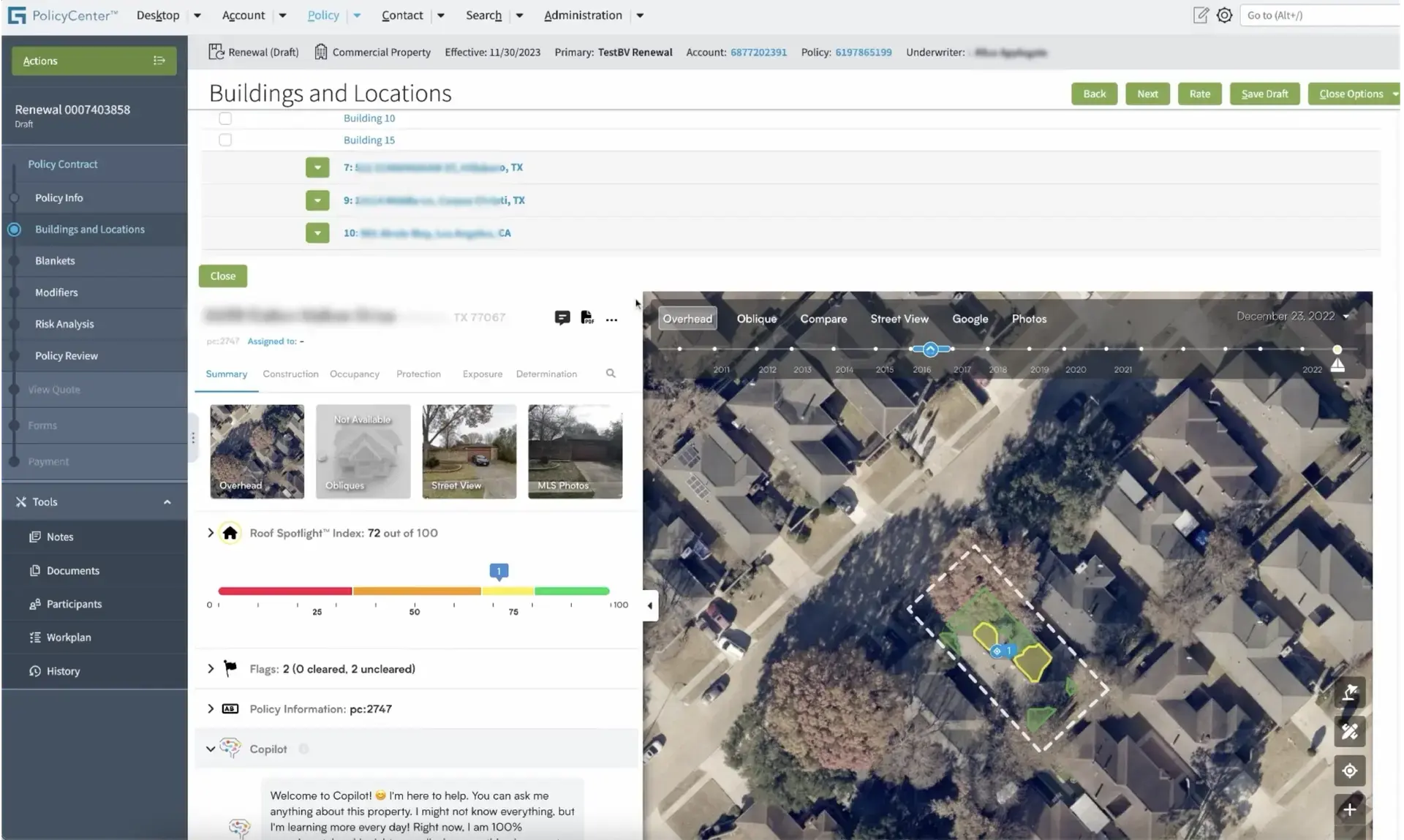
Task: Click the Notes tool in the sidebar
Action: coord(60,537)
